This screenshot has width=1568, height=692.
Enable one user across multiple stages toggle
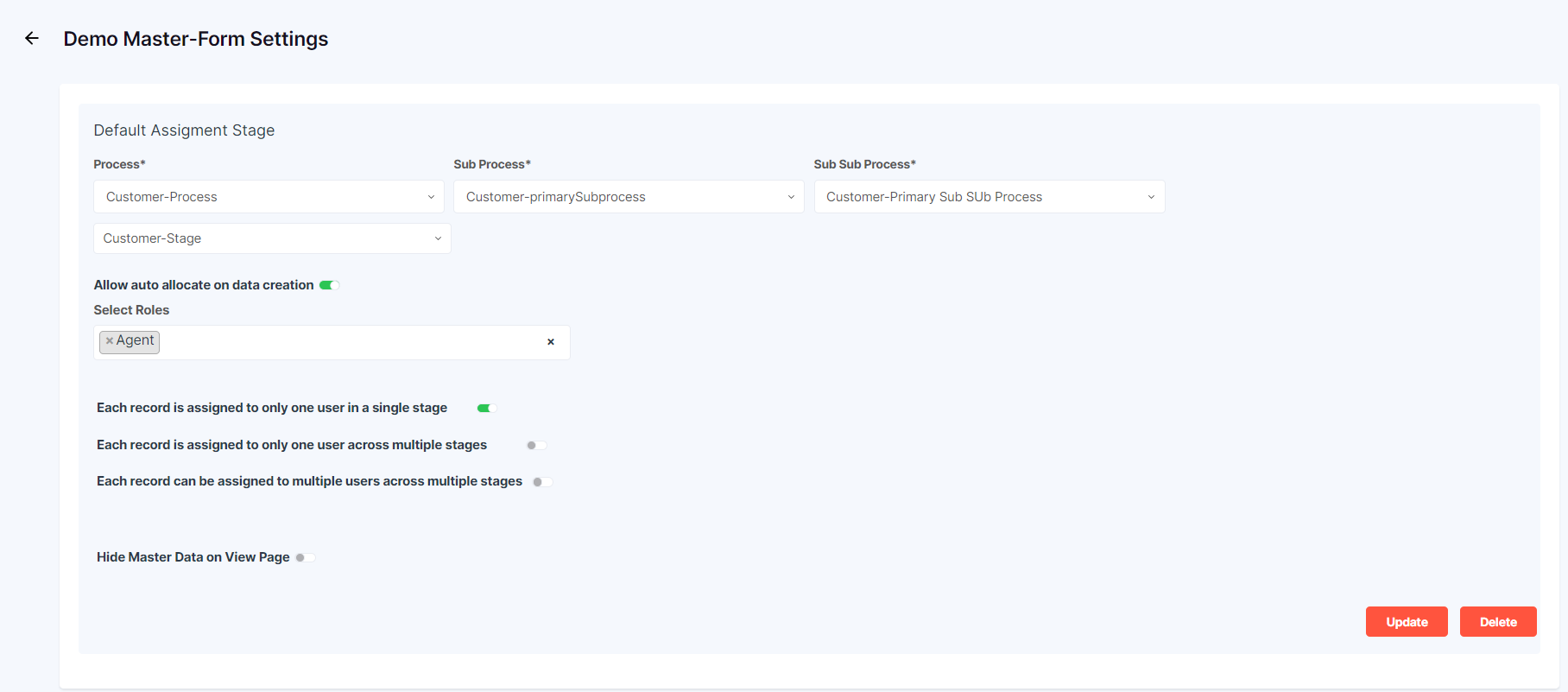click(536, 445)
